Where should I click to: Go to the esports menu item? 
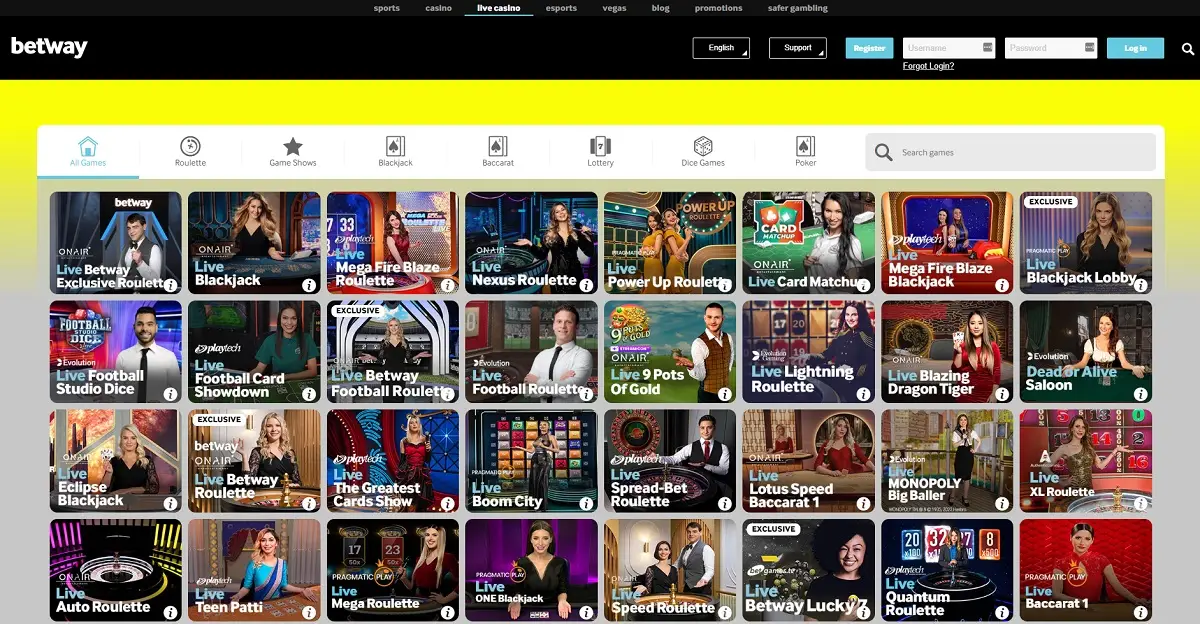561,8
